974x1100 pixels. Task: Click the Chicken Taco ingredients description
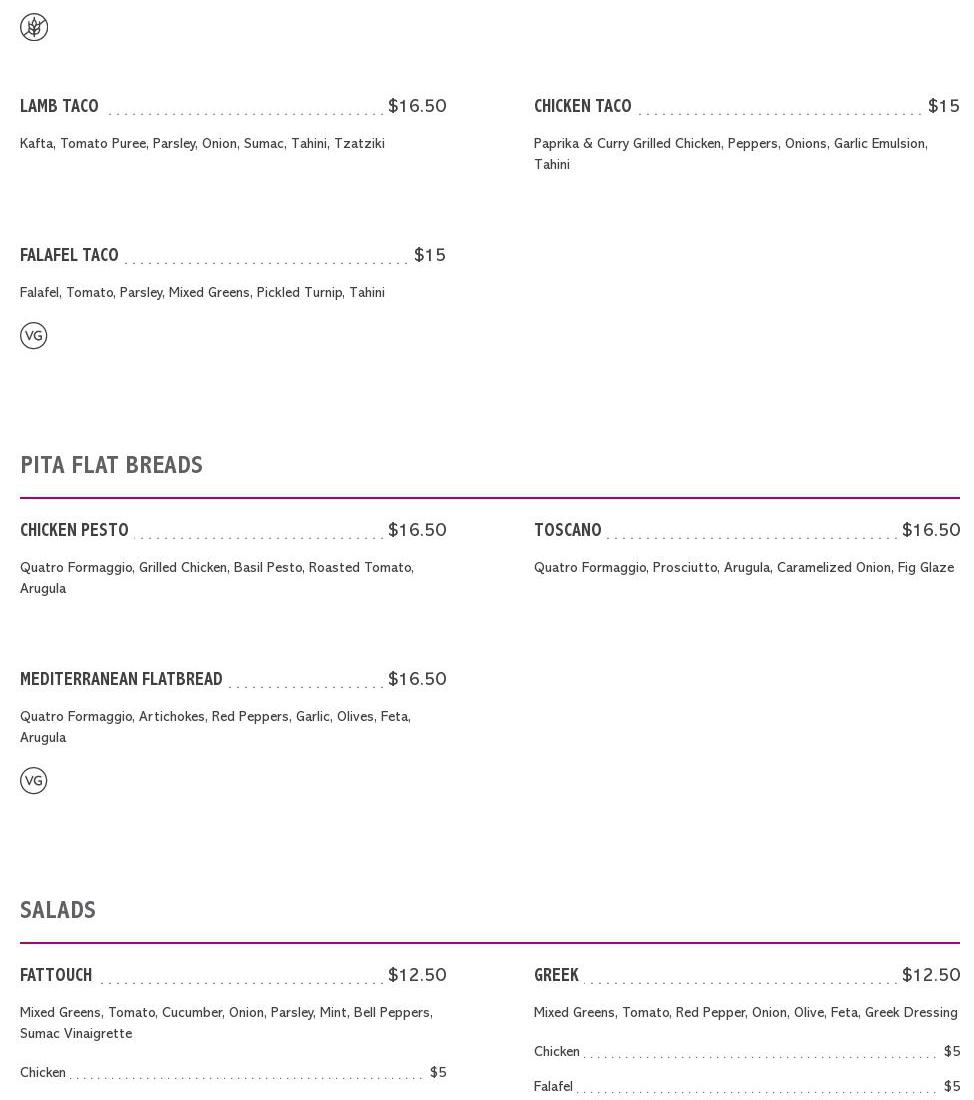click(730, 154)
